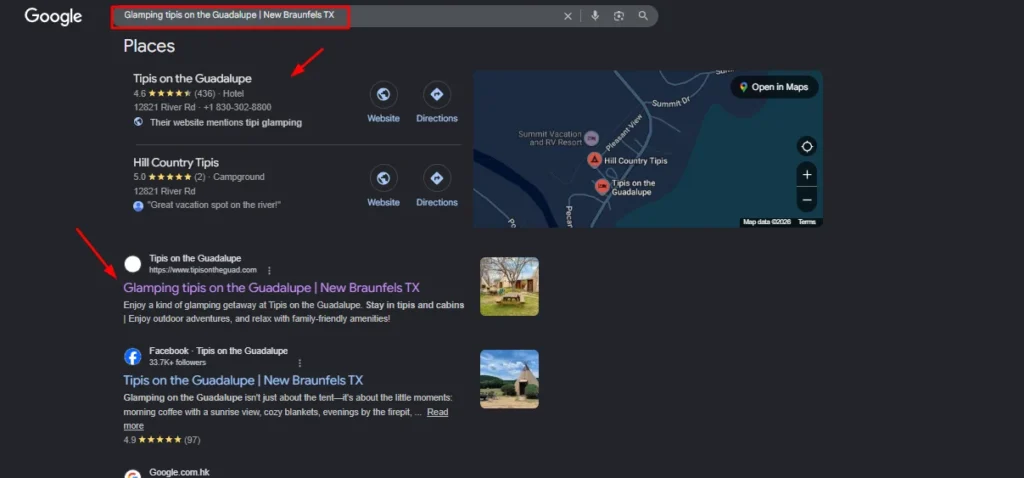Open the Facebook result tipi thumbnail
The height and width of the screenshot is (478, 1024).
pos(509,379)
